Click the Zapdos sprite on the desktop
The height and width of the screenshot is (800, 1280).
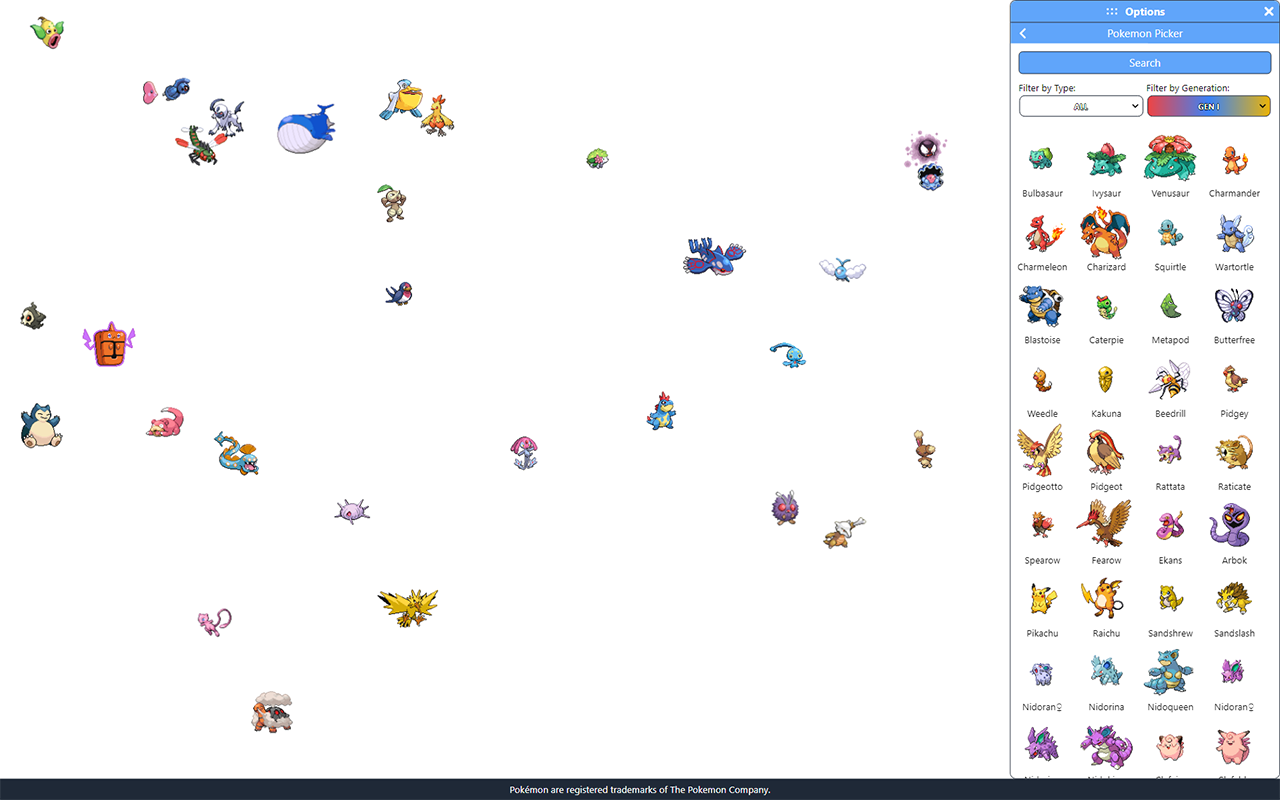(x=408, y=607)
